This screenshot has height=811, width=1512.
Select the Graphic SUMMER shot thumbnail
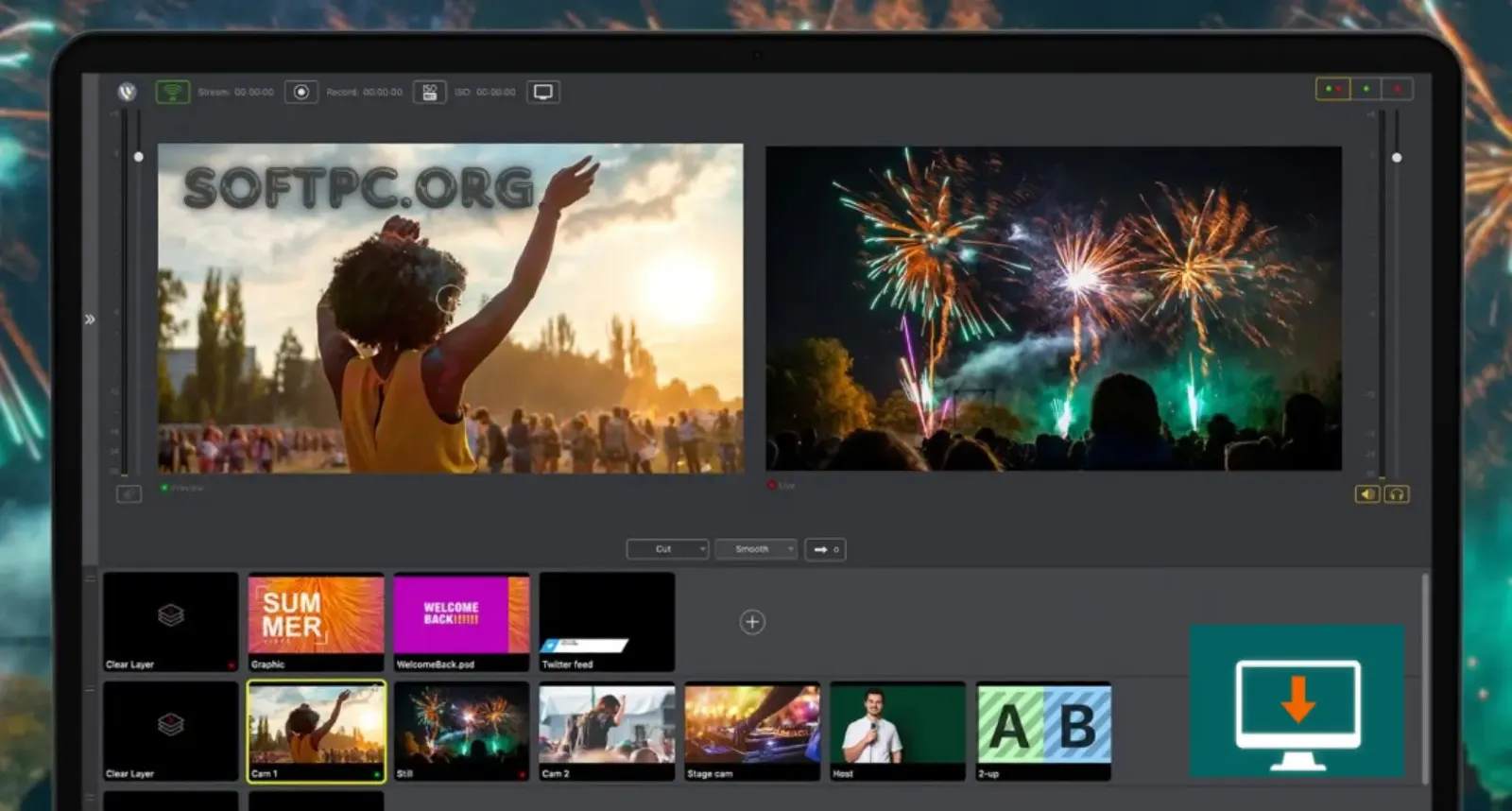[x=317, y=622]
